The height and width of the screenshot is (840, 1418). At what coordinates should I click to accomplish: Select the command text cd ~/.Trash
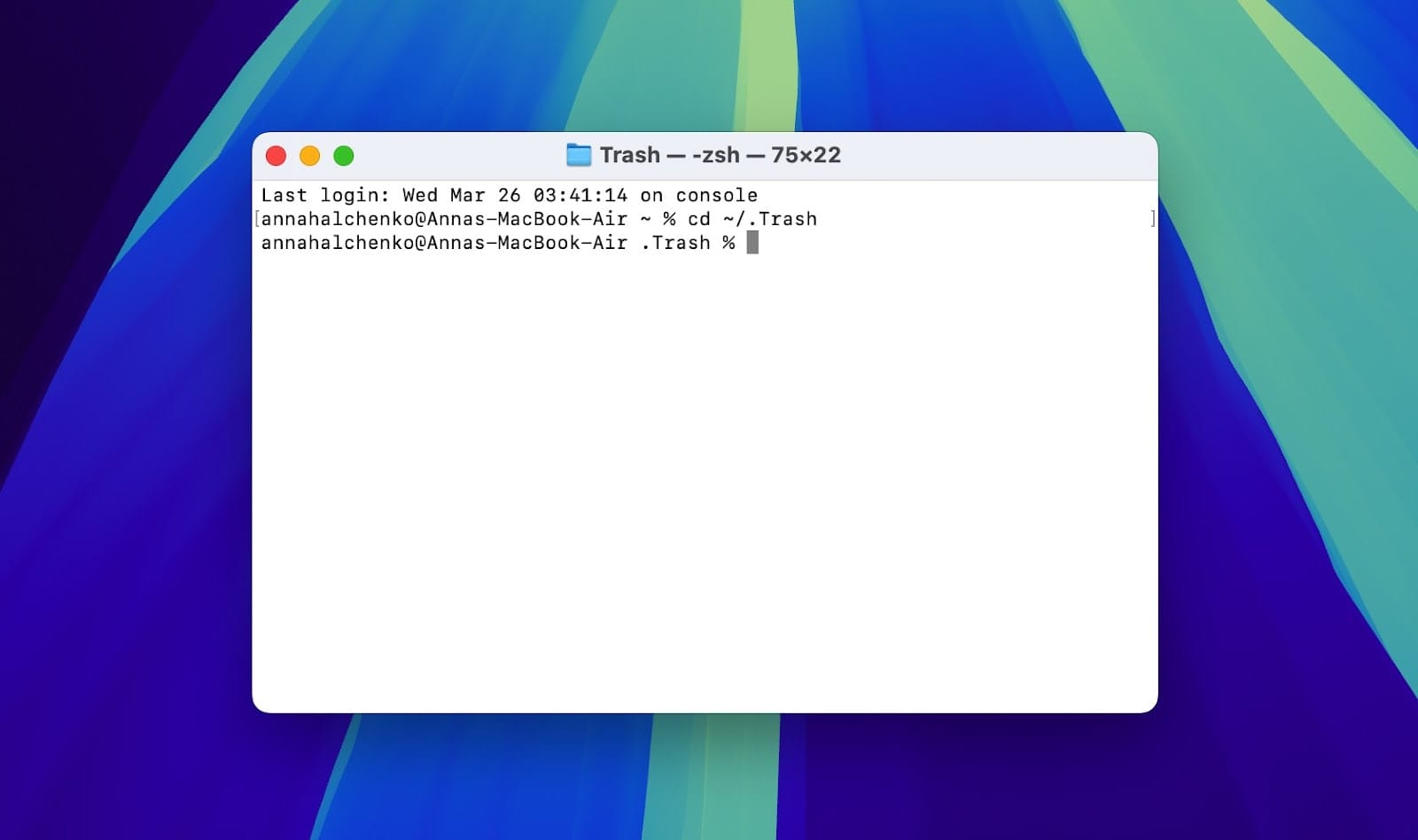(x=753, y=219)
